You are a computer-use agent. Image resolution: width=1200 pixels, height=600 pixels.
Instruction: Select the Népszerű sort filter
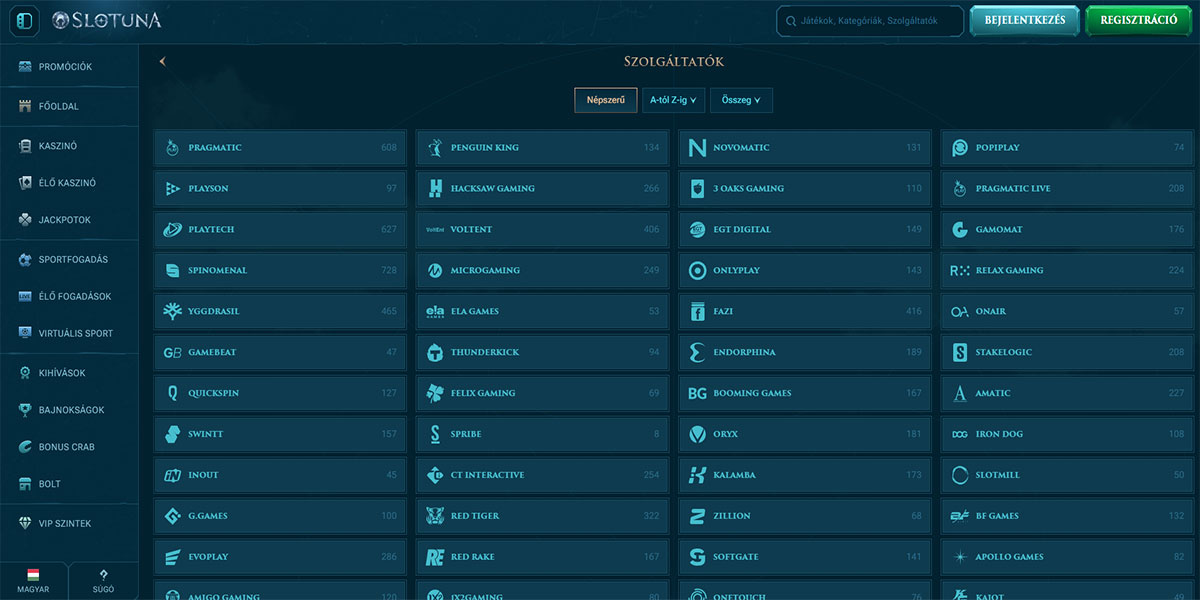[x=605, y=100]
